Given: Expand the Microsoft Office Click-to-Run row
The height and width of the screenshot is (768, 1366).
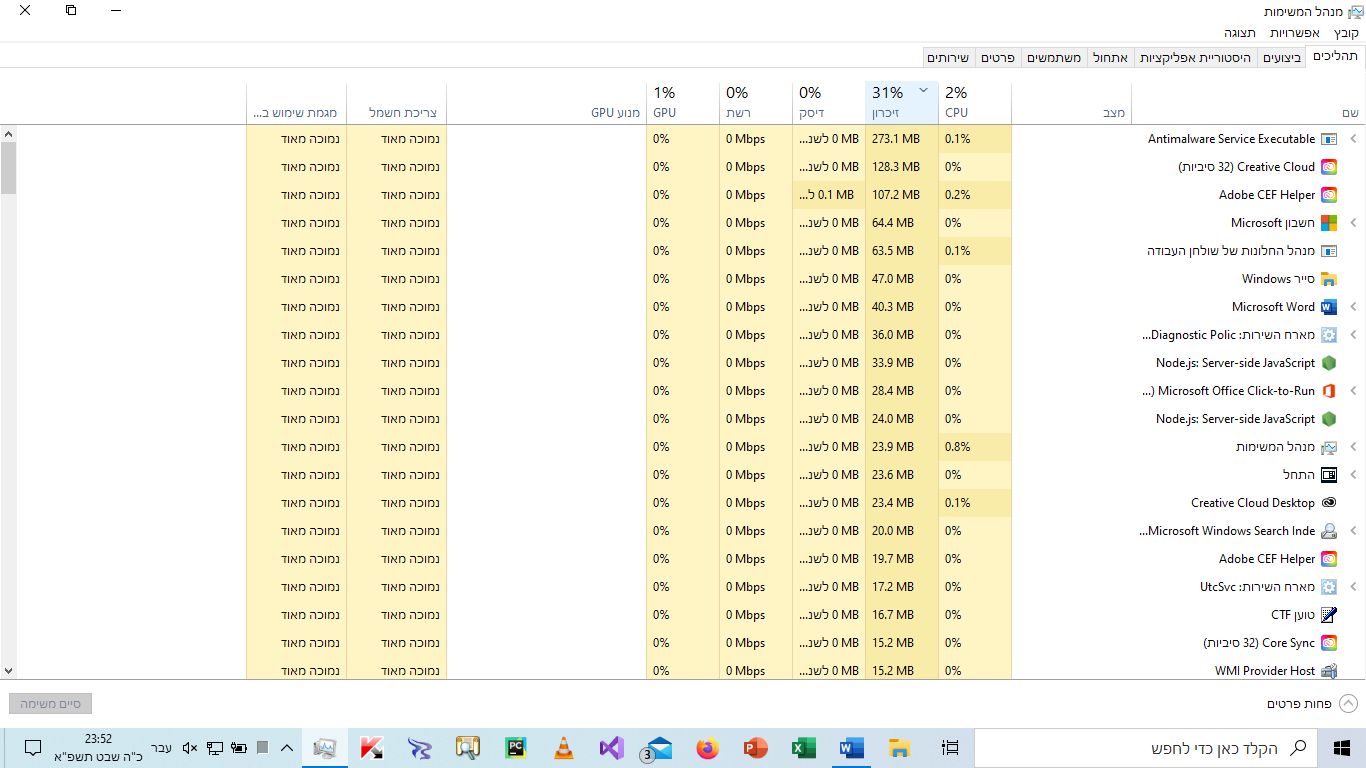Looking at the screenshot, I should click(x=1355, y=391).
